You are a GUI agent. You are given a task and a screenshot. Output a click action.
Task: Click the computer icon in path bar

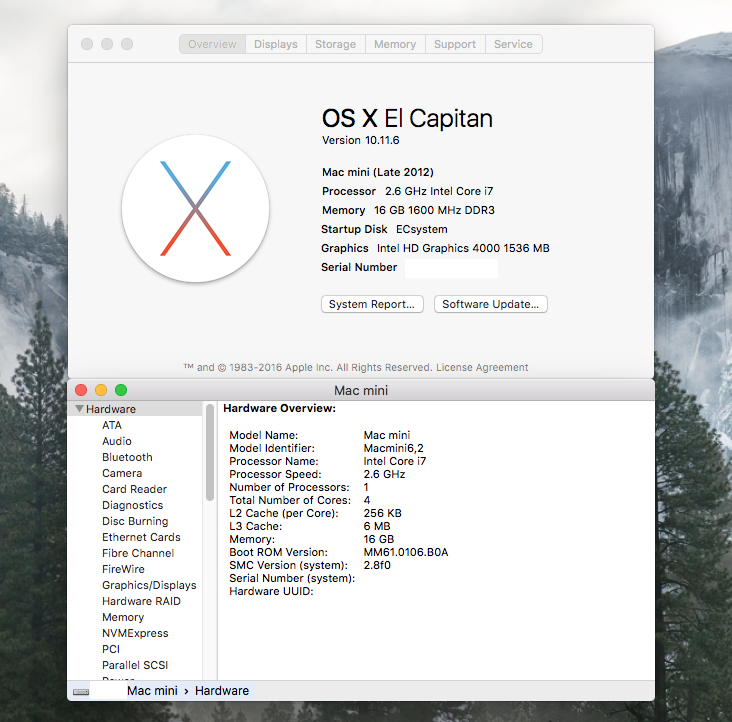point(81,691)
